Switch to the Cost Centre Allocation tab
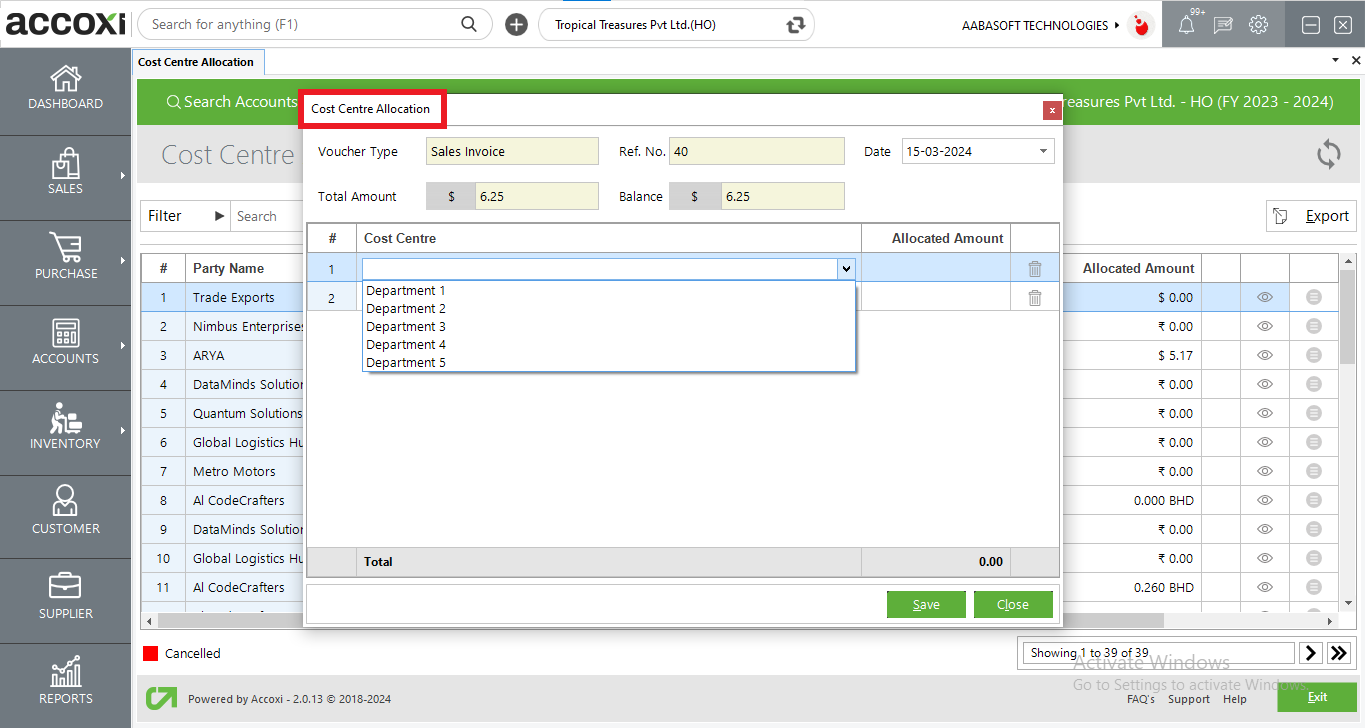This screenshot has height=728, width=1365. 198,61
